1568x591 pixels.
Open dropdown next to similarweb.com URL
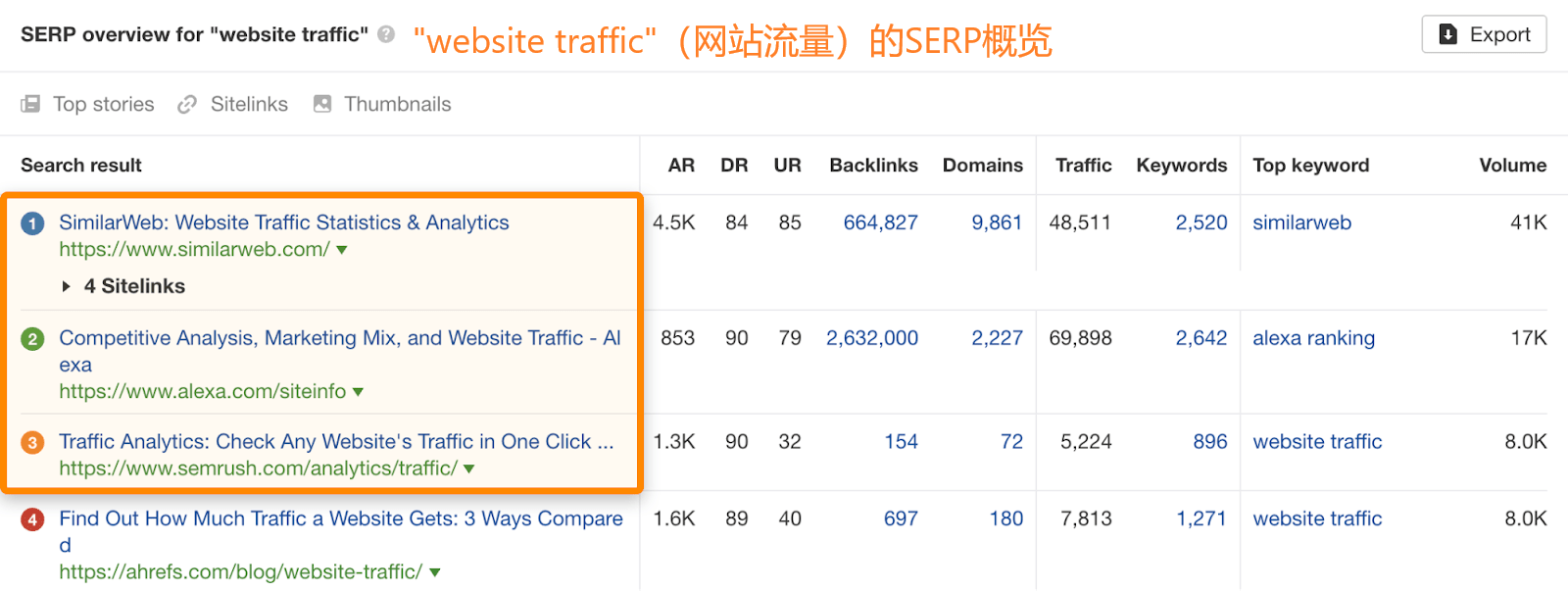tap(342, 250)
